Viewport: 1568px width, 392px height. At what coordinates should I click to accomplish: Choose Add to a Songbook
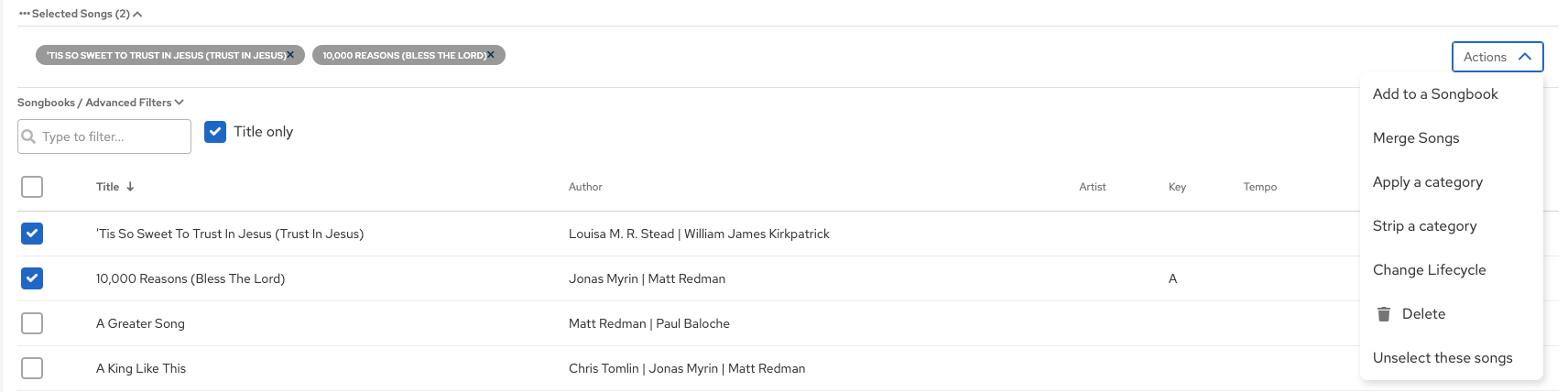[x=1434, y=94]
